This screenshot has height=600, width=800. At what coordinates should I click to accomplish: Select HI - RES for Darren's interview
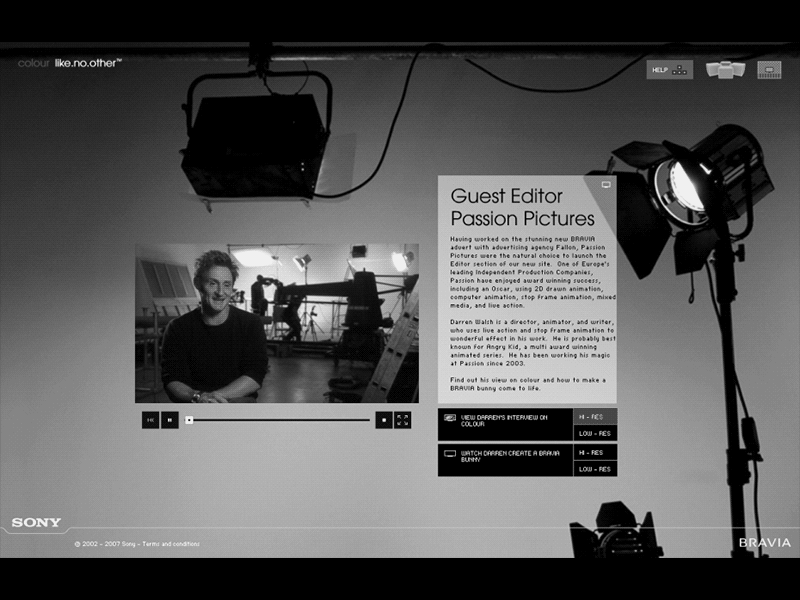click(x=595, y=416)
